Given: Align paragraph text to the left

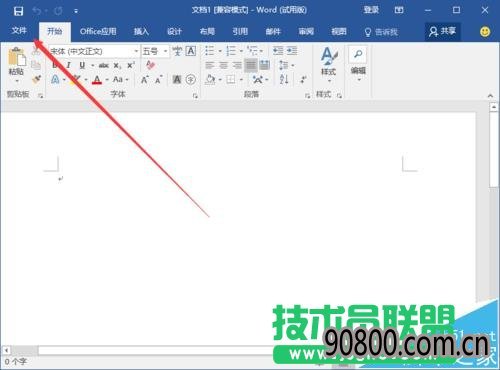Looking at the screenshot, I should click(x=210, y=65).
